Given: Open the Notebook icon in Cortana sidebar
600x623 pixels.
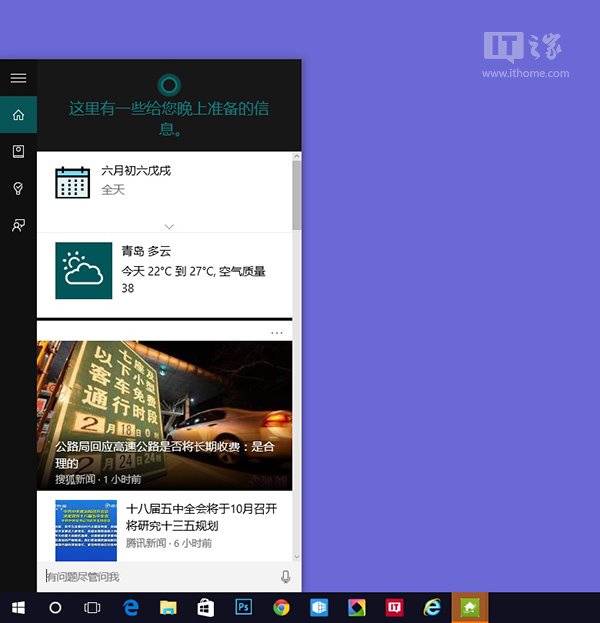Looking at the screenshot, I should pyautogui.click(x=18, y=151).
